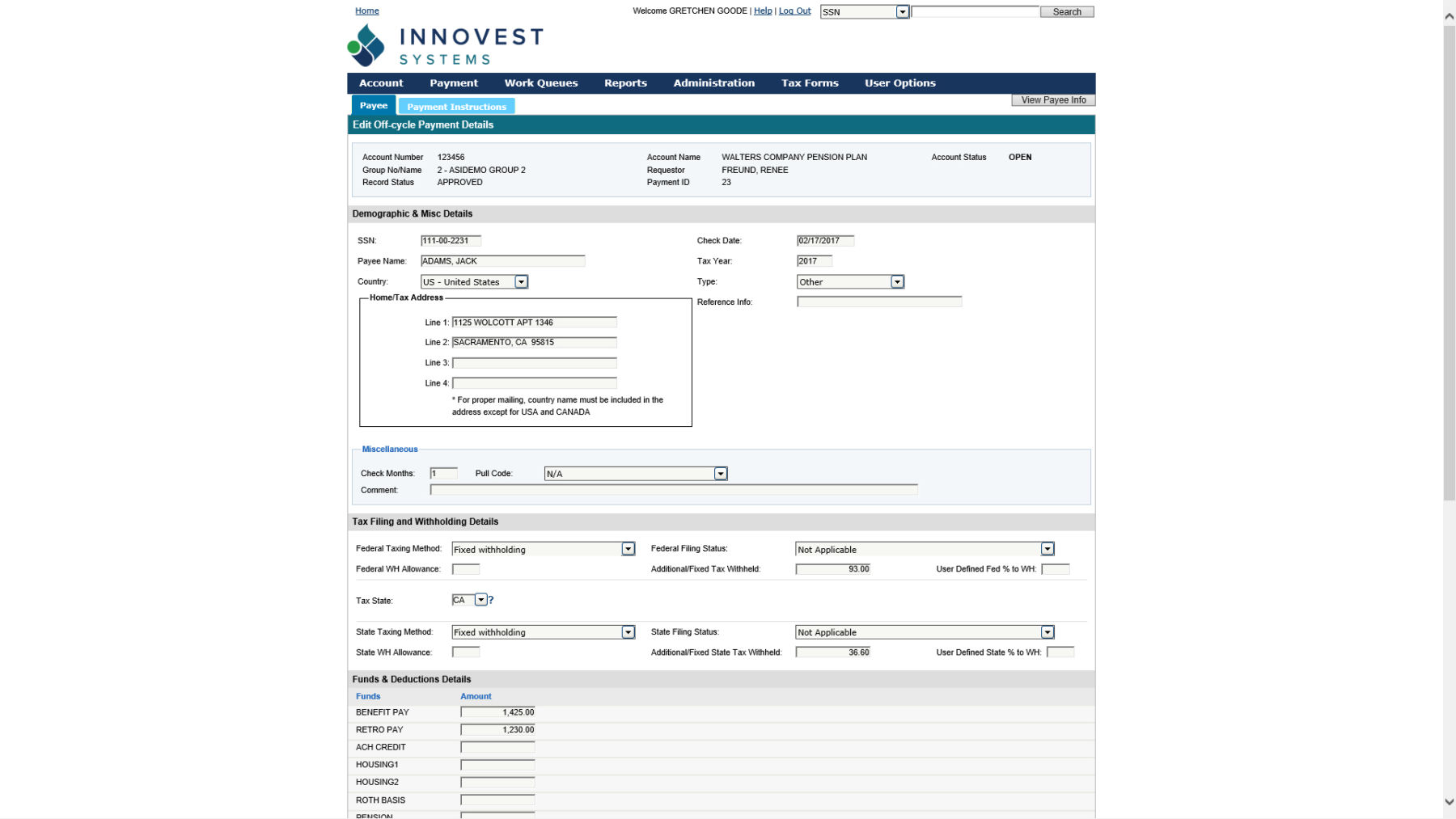Open the User Options menu
The image size is (1456, 819).
click(x=899, y=83)
